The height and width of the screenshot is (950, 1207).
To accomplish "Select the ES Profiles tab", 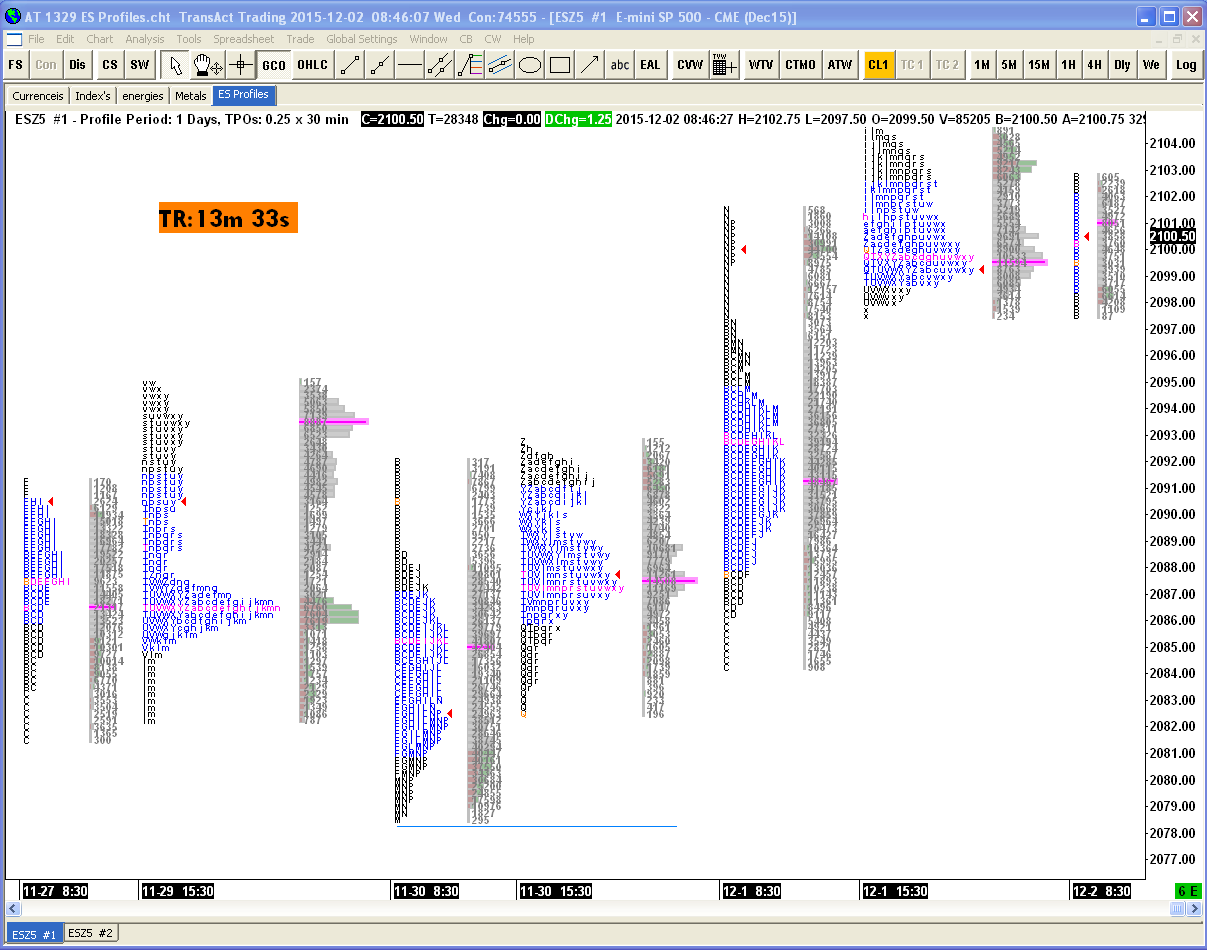I will 243,96.
